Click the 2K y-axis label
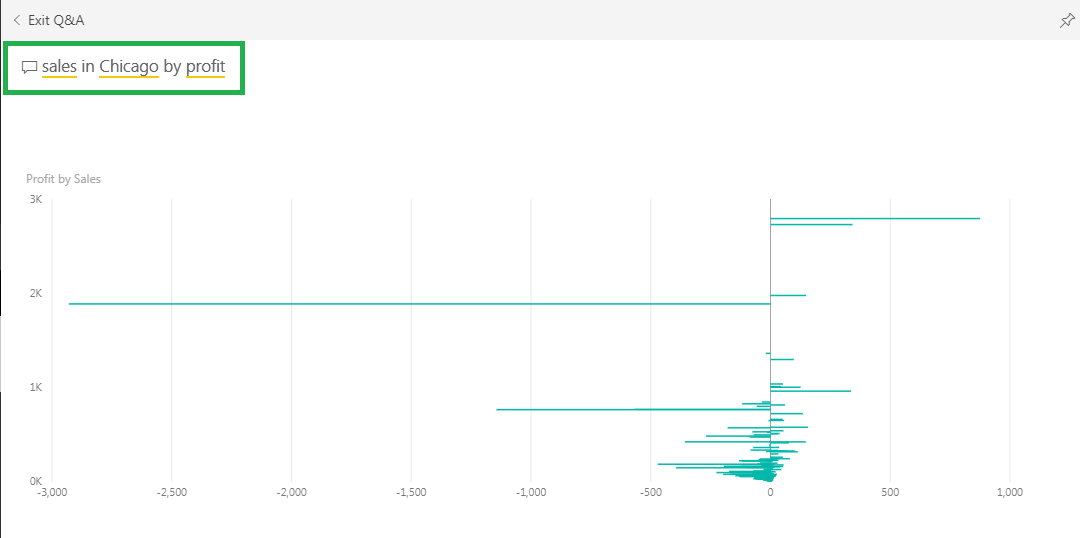This screenshot has width=1080, height=538. pyautogui.click(x=36, y=293)
